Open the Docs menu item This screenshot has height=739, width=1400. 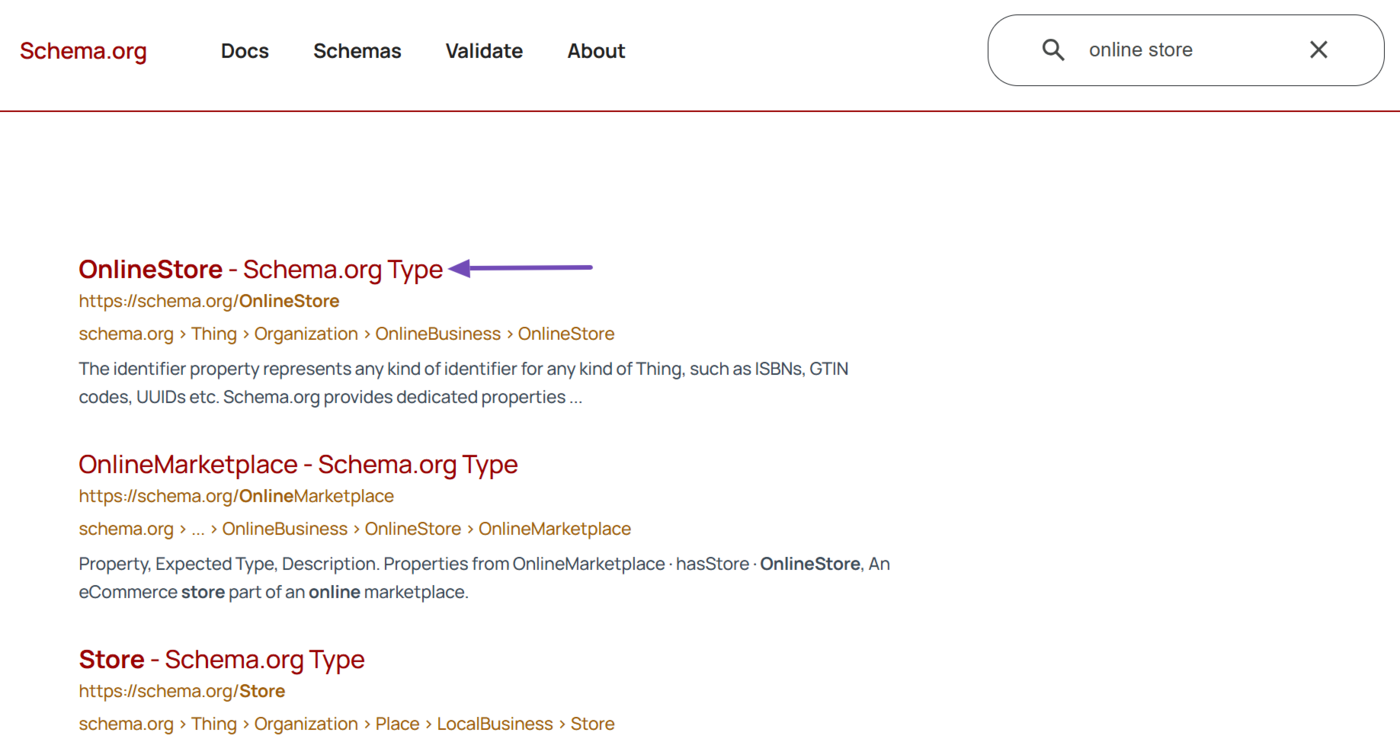pos(245,51)
